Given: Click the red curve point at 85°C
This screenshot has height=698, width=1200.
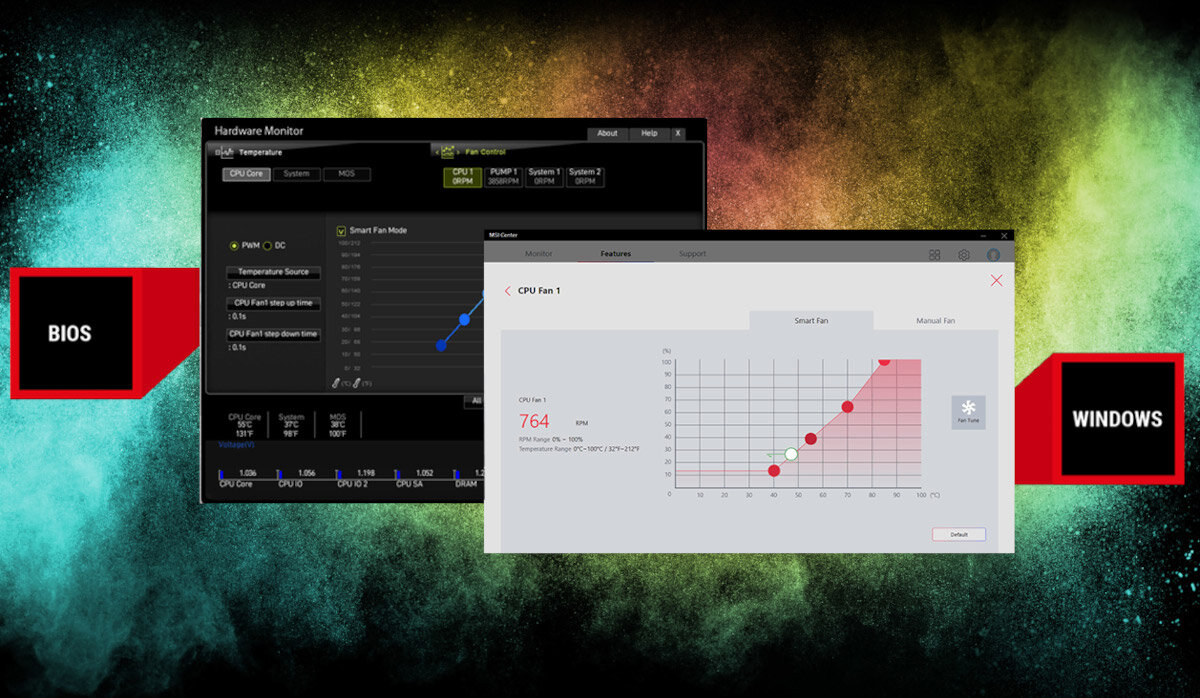Looking at the screenshot, I should click(884, 361).
